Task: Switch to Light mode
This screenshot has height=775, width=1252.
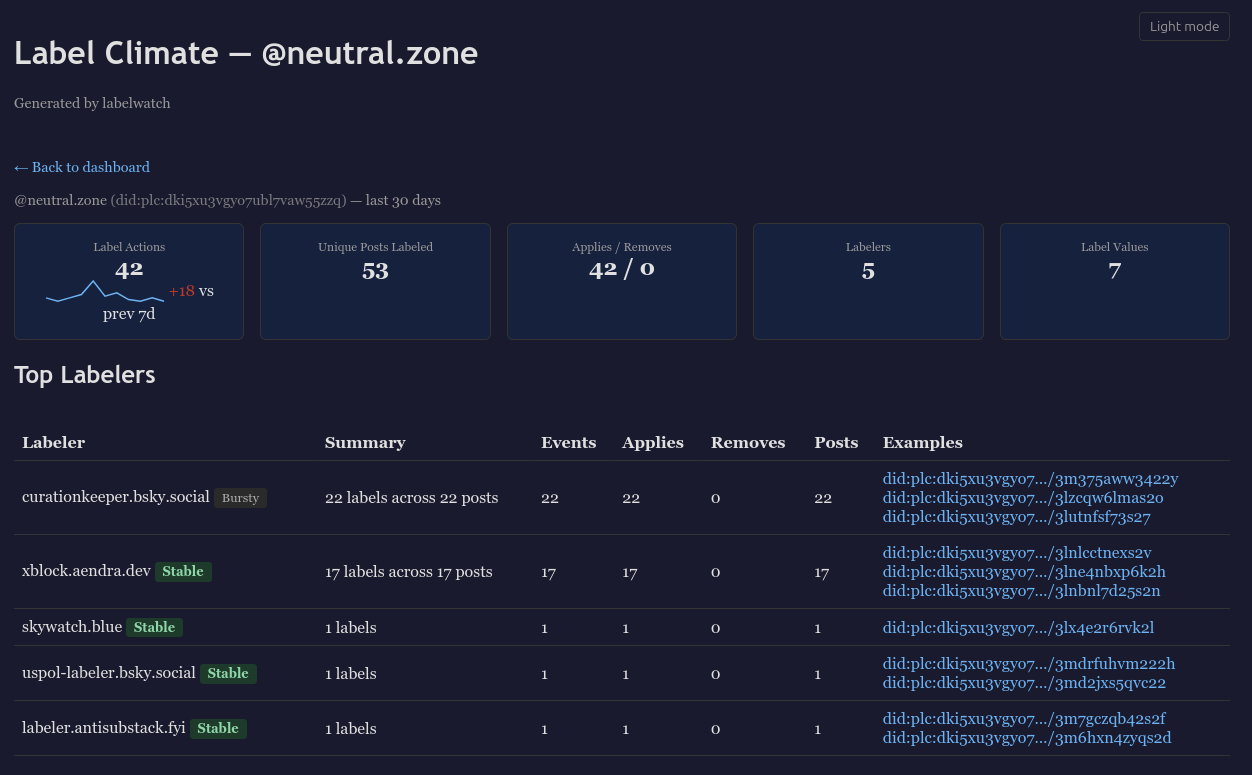Action: tap(1183, 26)
